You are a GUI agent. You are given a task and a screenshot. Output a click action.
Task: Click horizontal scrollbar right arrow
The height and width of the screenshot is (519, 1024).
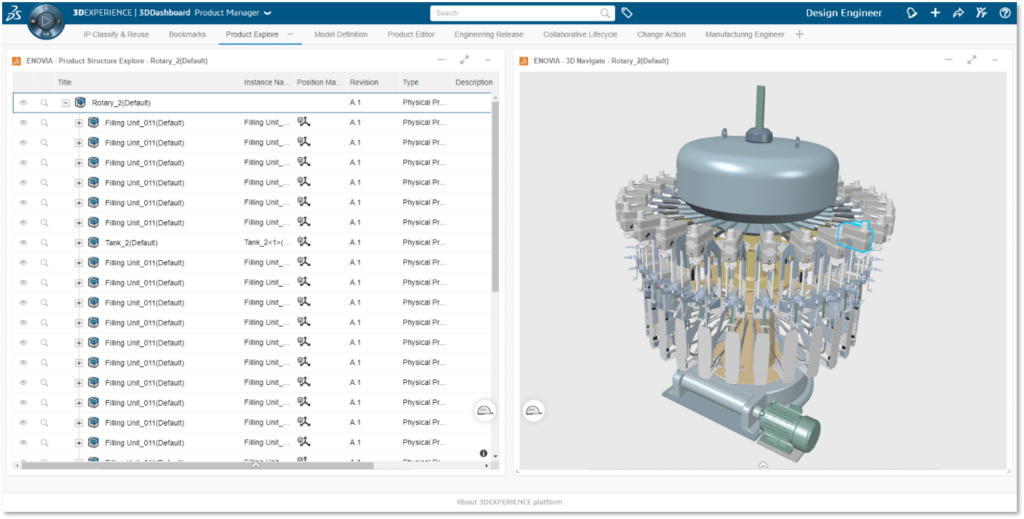[487, 465]
